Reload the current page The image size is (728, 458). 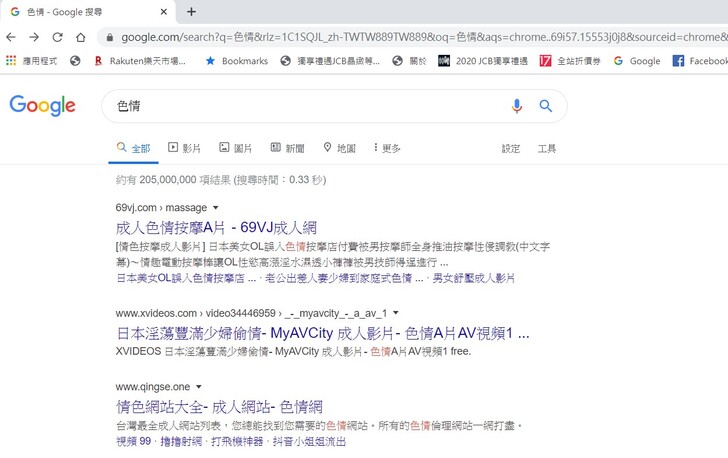tap(58, 37)
